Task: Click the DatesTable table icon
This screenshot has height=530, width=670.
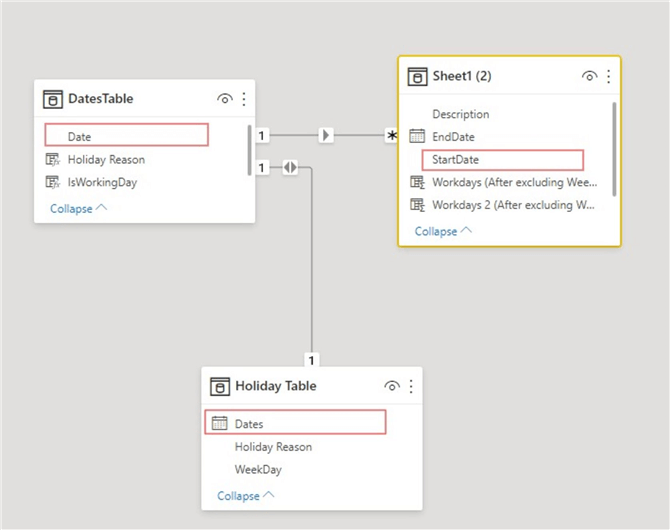Action: [53, 99]
